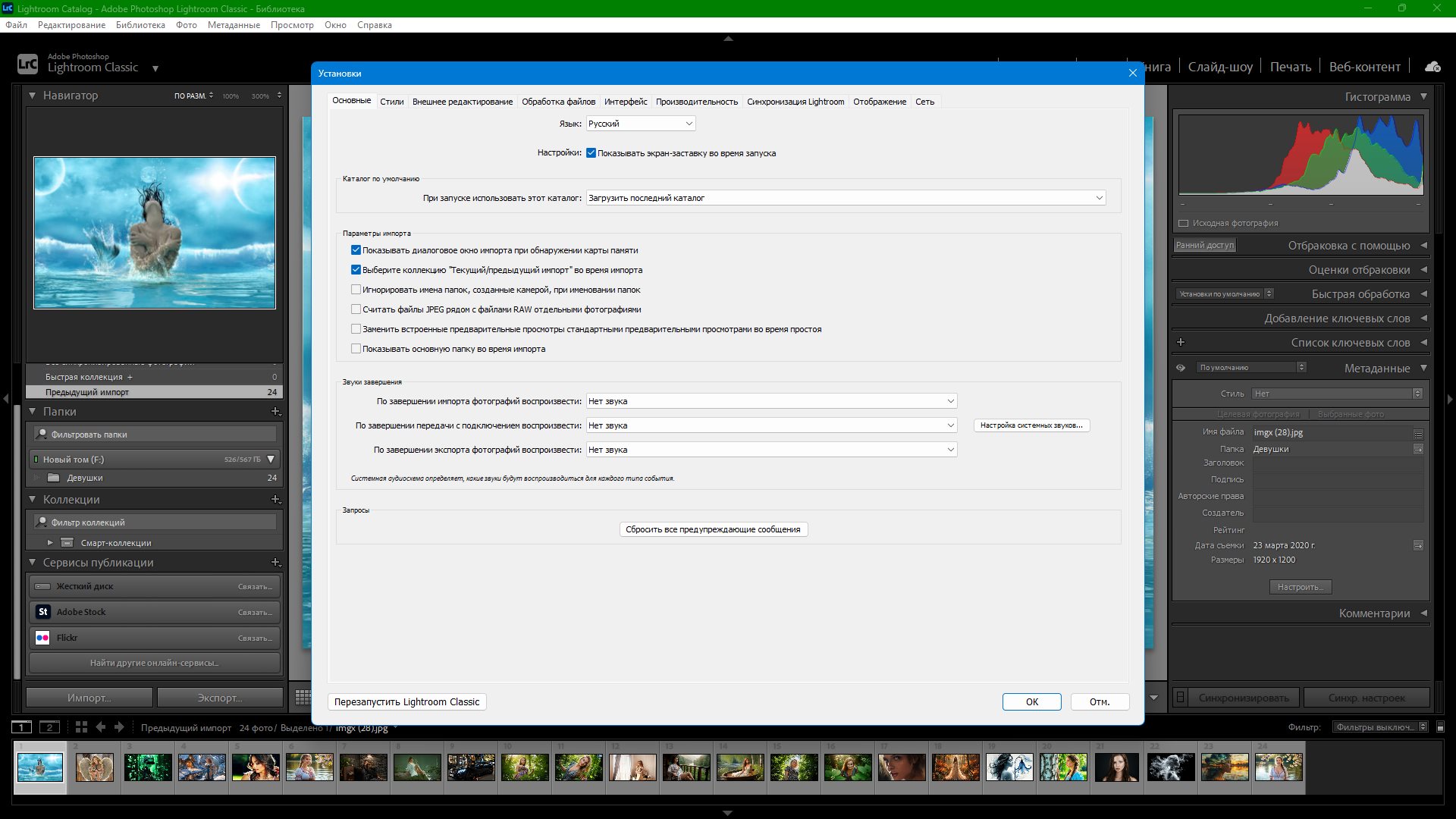Enable treat JPEG next to RAW separately

point(356,309)
